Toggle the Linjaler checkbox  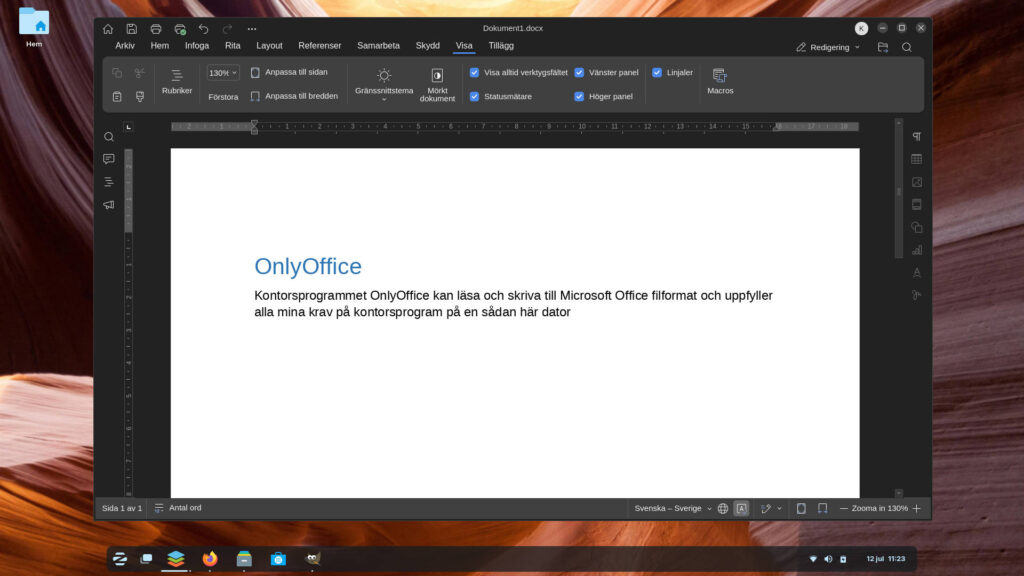tap(657, 72)
